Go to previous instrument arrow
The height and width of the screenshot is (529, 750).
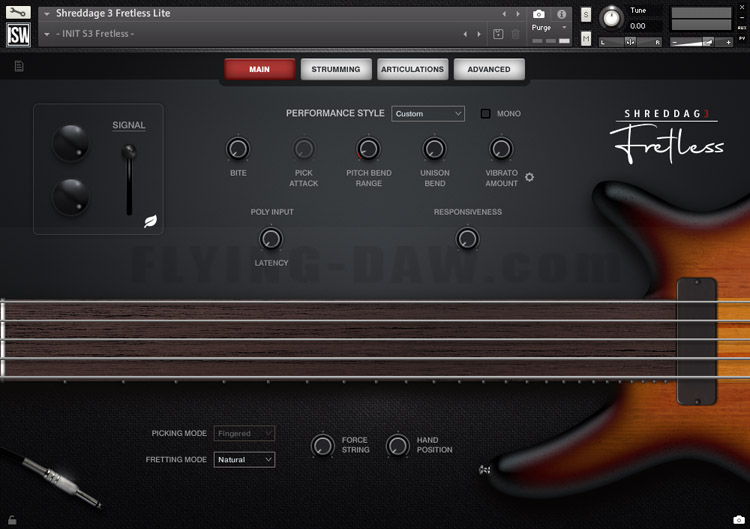pyautogui.click(x=504, y=14)
